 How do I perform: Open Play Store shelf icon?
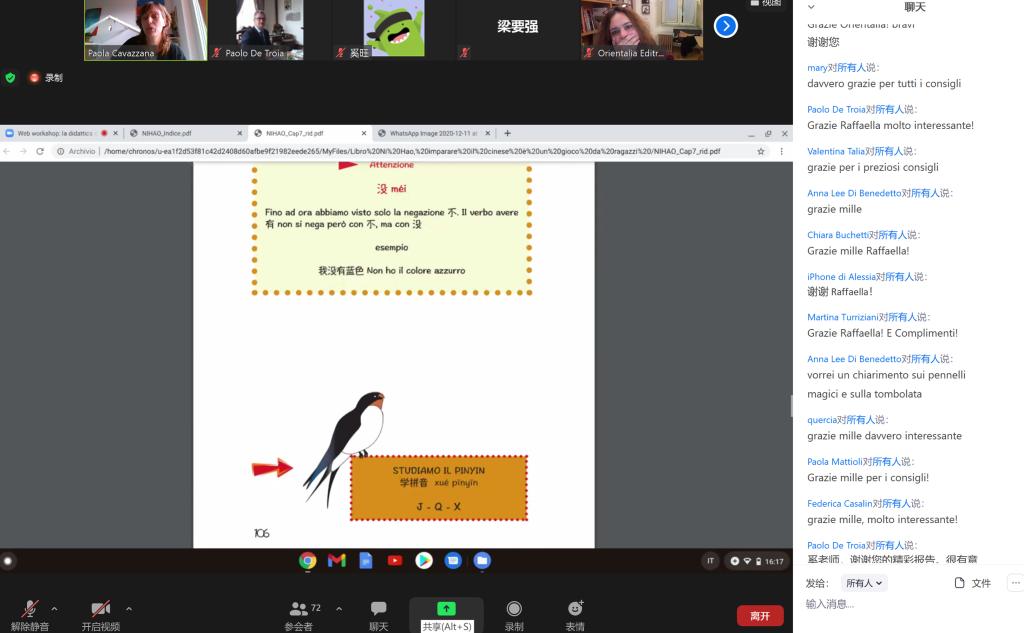click(424, 560)
